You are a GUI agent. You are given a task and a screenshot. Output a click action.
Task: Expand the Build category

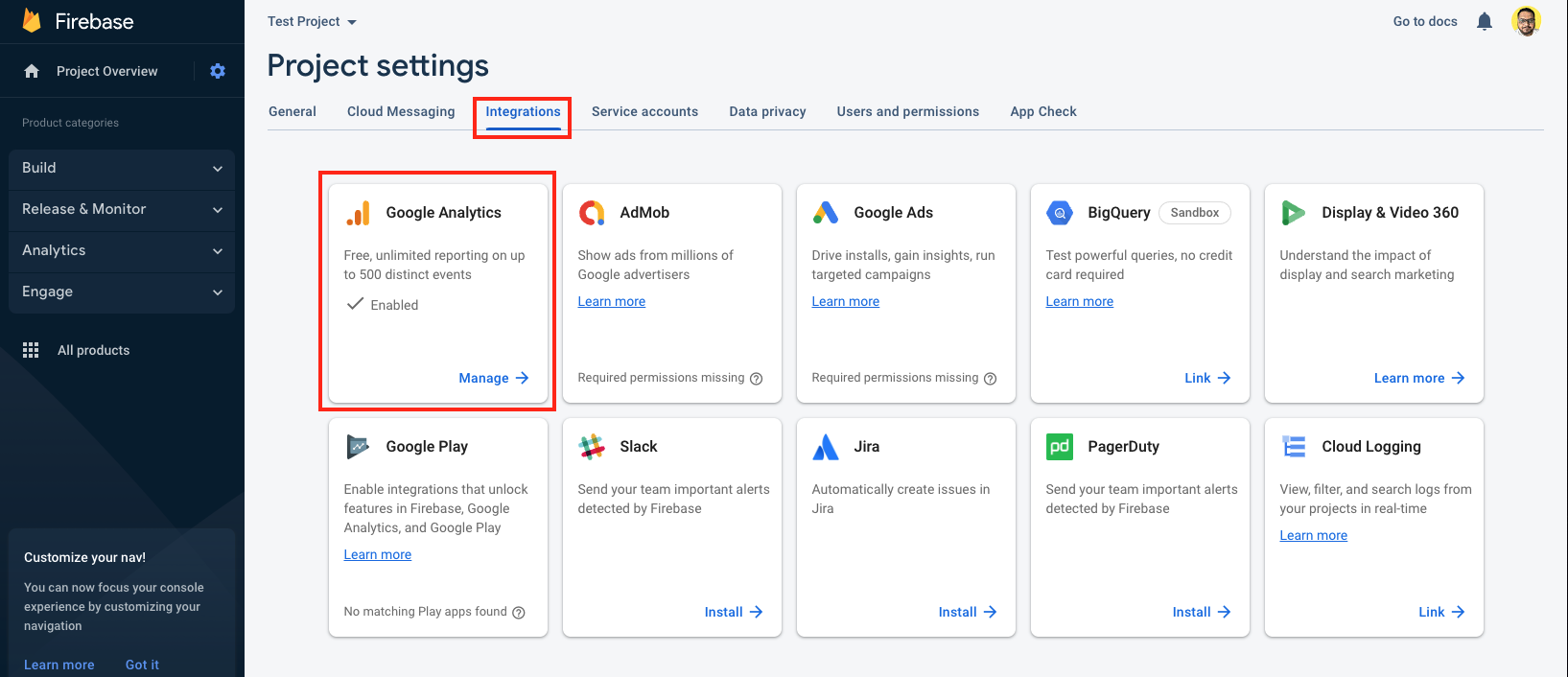pyautogui.click(x=122, y=168)
